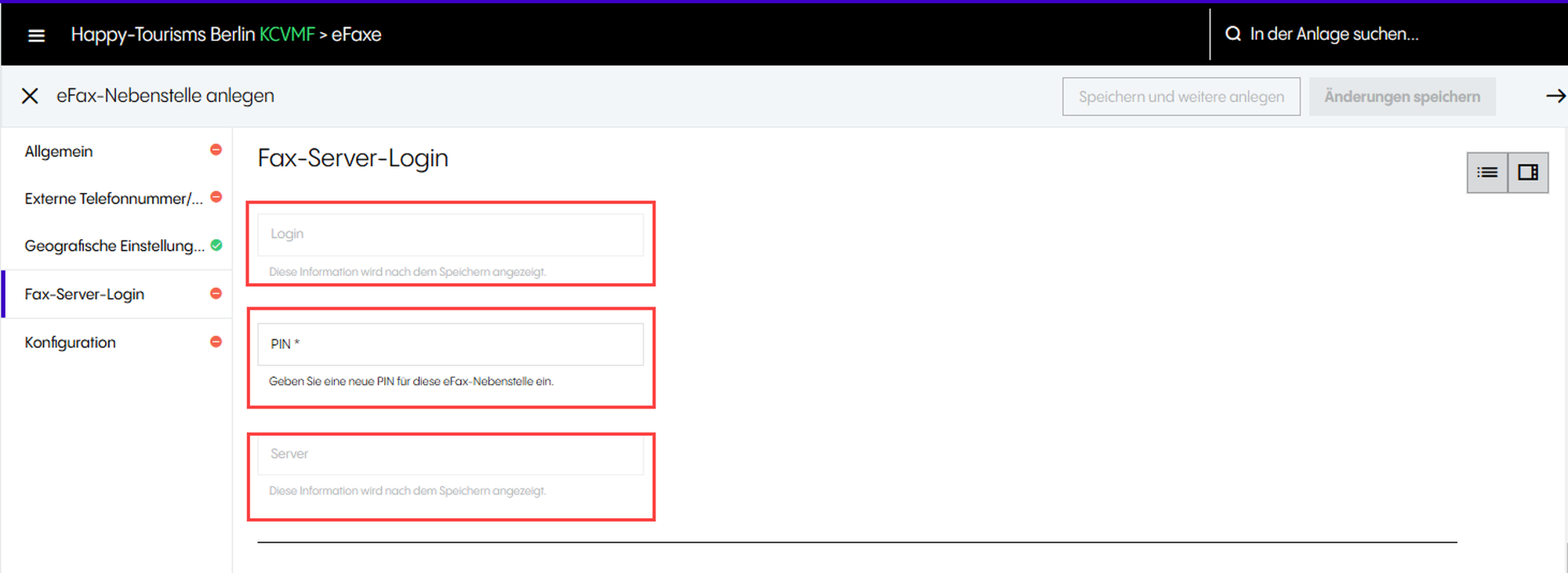Open the hamburger navigation menu
This screenshot has height=573, width=1568.
[36, 35]
